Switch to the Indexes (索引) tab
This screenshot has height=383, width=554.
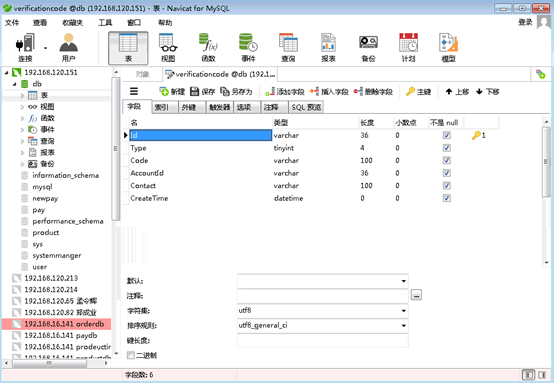pos(165,107)
